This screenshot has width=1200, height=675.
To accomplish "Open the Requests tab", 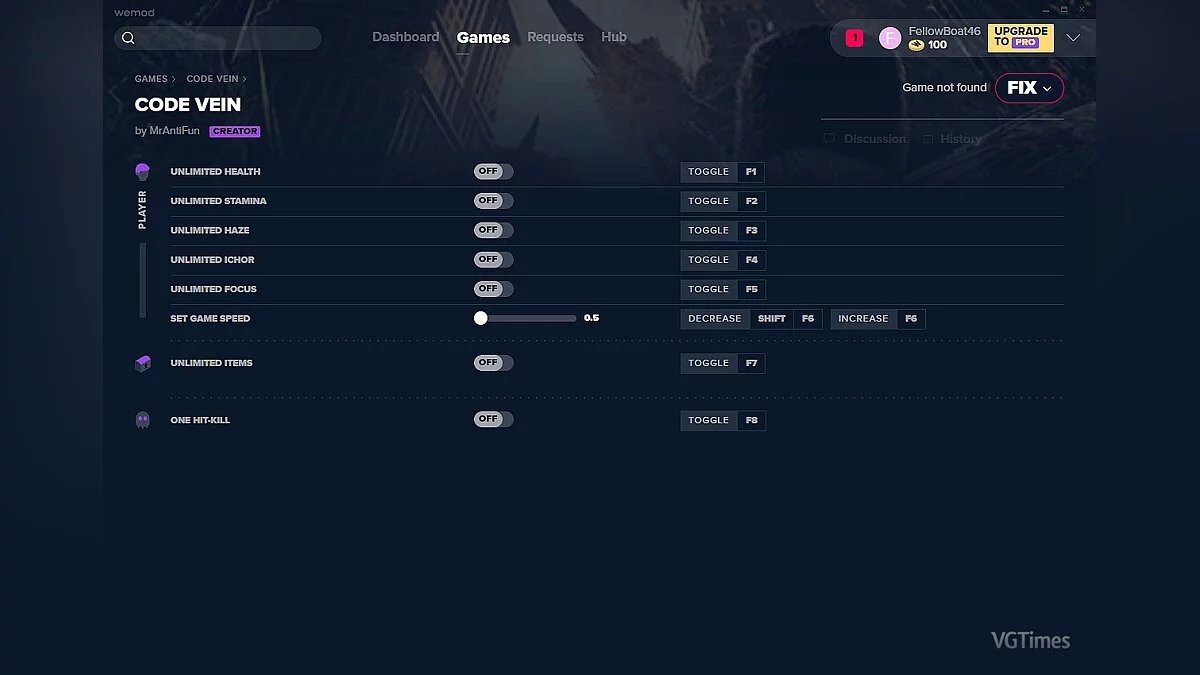I will [555, 37].
